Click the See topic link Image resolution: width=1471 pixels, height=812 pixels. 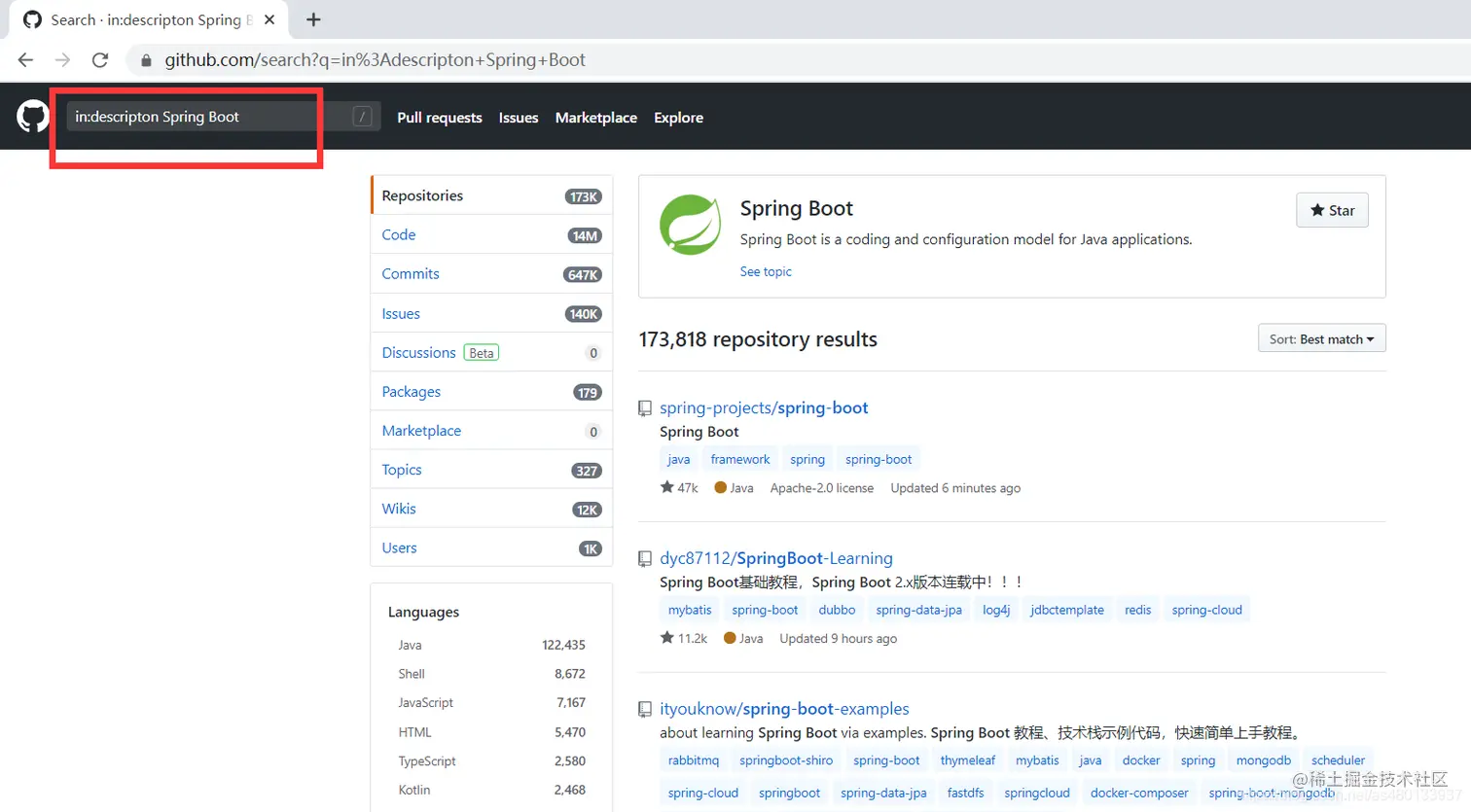(766, 271)
